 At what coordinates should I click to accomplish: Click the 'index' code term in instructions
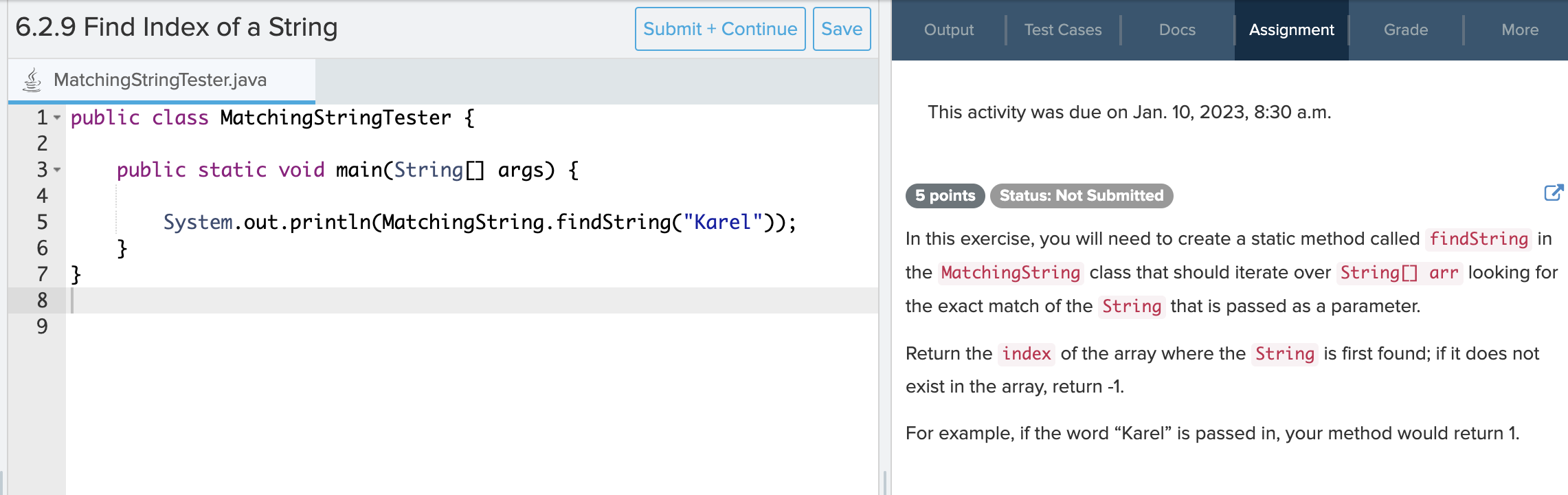pyautogui.click(x=1027, y=353)
